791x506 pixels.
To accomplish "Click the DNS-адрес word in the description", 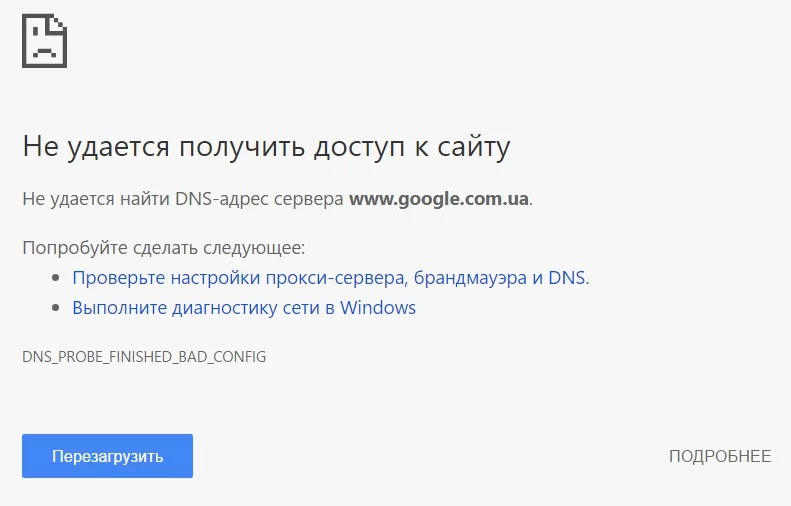I will pyautogui.click(x=216, y=198).
